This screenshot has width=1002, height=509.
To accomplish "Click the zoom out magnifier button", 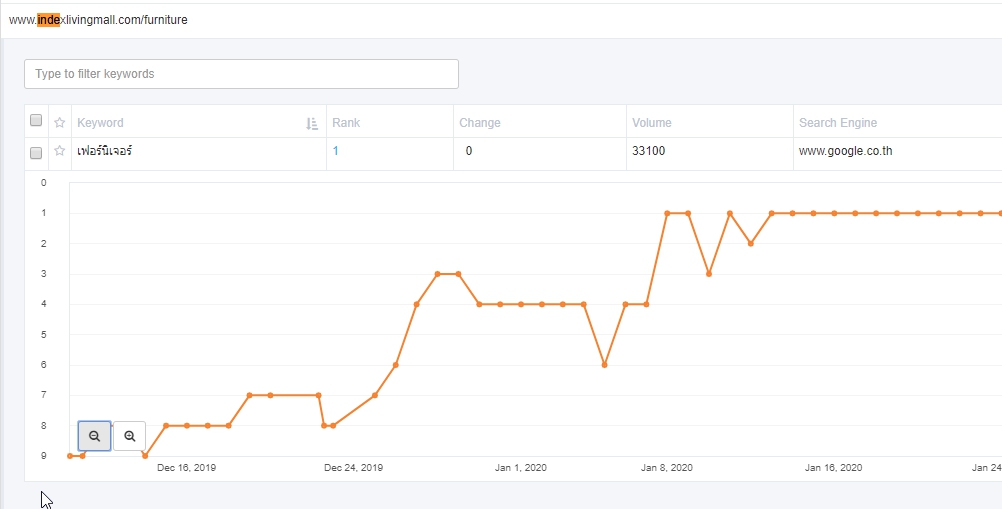I will [x=94, y=436].
